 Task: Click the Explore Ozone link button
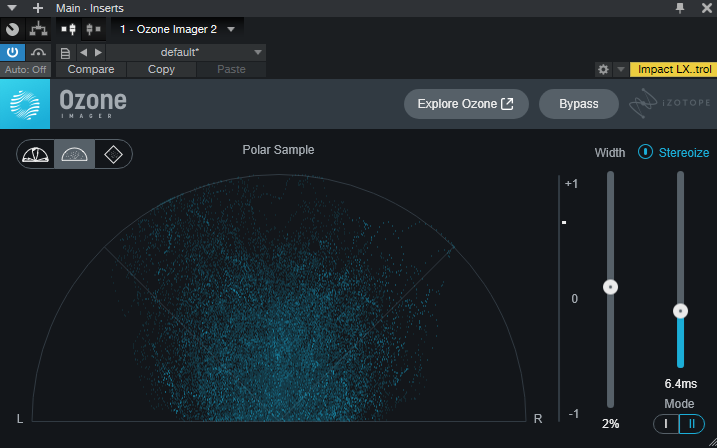click(465, 104)
